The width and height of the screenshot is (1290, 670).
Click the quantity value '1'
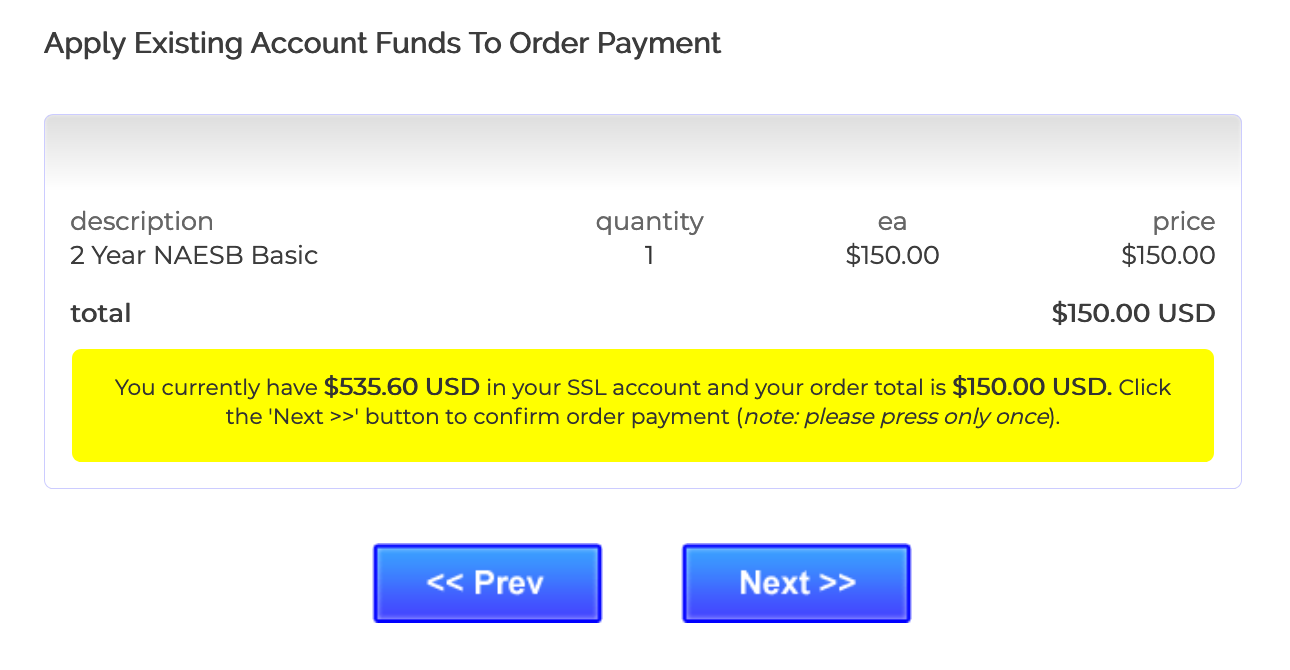pos(649,256)
